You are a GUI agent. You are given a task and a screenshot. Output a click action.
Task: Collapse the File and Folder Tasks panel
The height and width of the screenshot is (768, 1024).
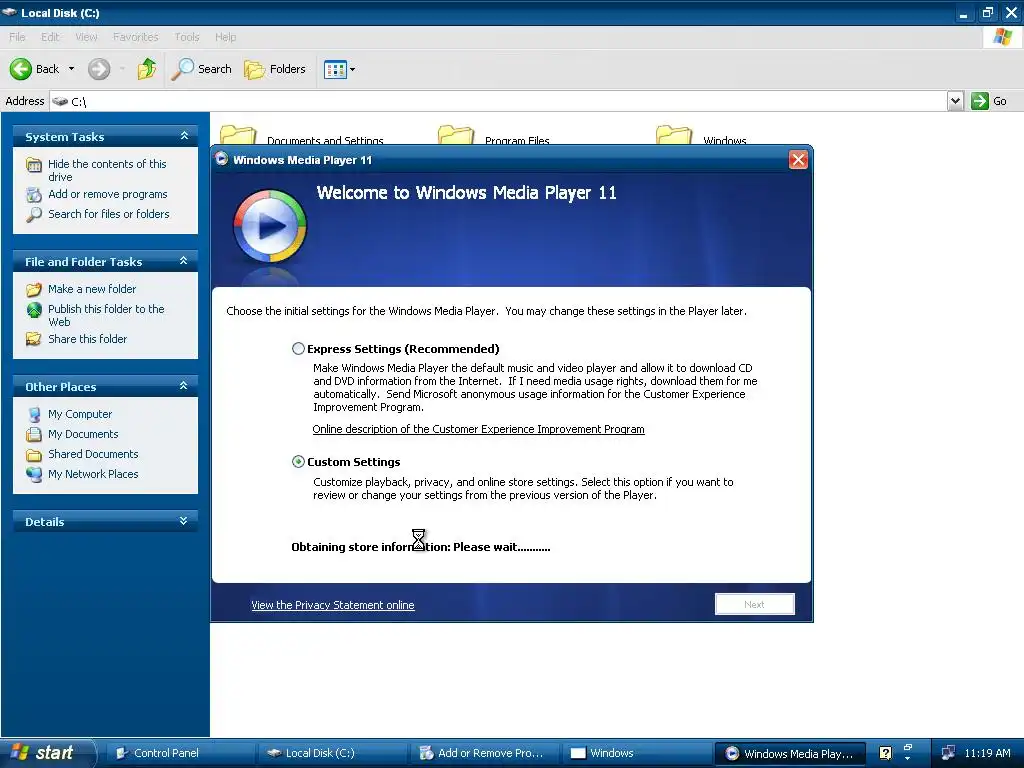coord(184,261)
